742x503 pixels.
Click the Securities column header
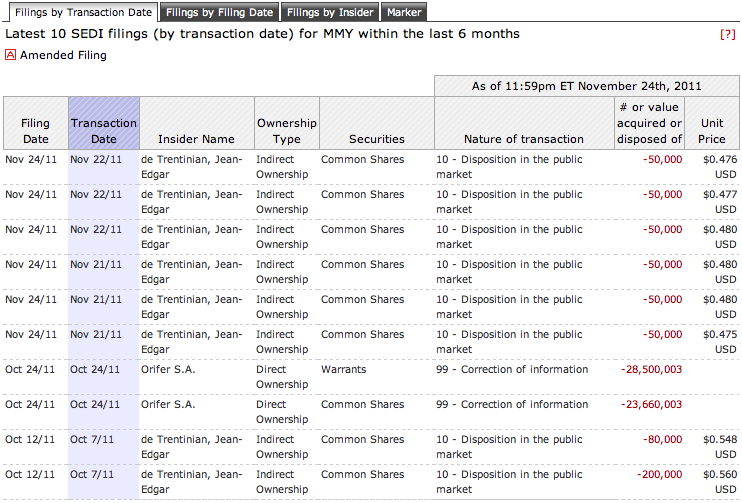[376, 139]
